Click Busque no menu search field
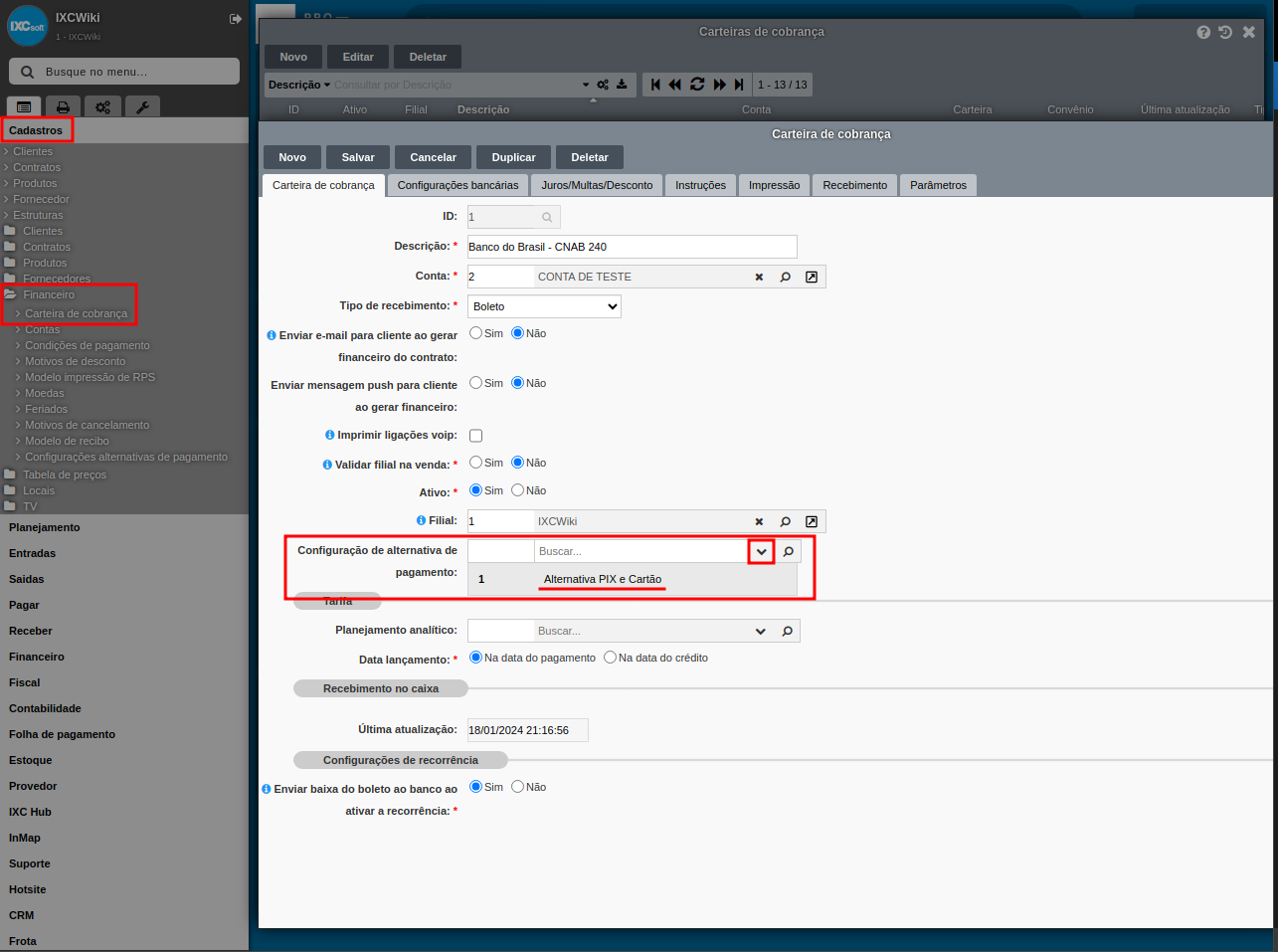Viewport: 1278px width, 952px height. (124, 72)
